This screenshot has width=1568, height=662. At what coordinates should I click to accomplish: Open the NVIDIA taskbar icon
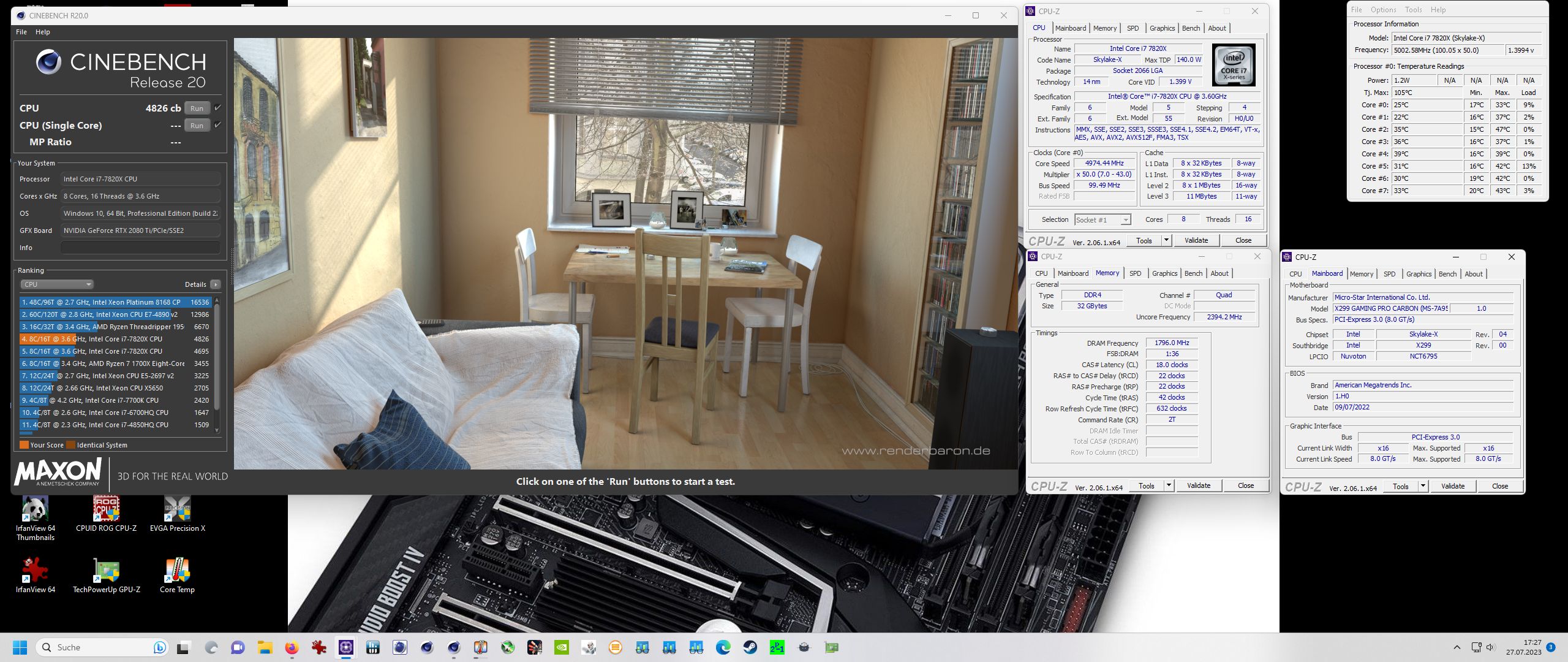[x=562, y=647]
